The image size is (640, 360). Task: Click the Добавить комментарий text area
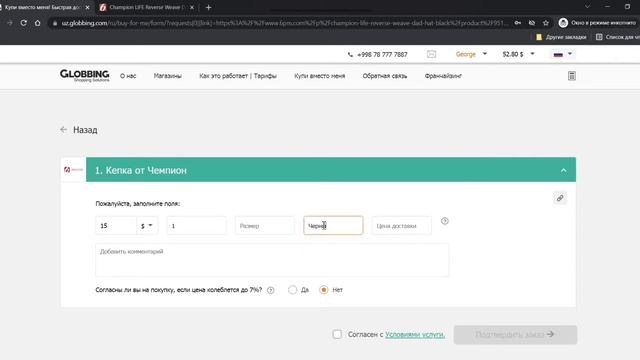(272, 260)
